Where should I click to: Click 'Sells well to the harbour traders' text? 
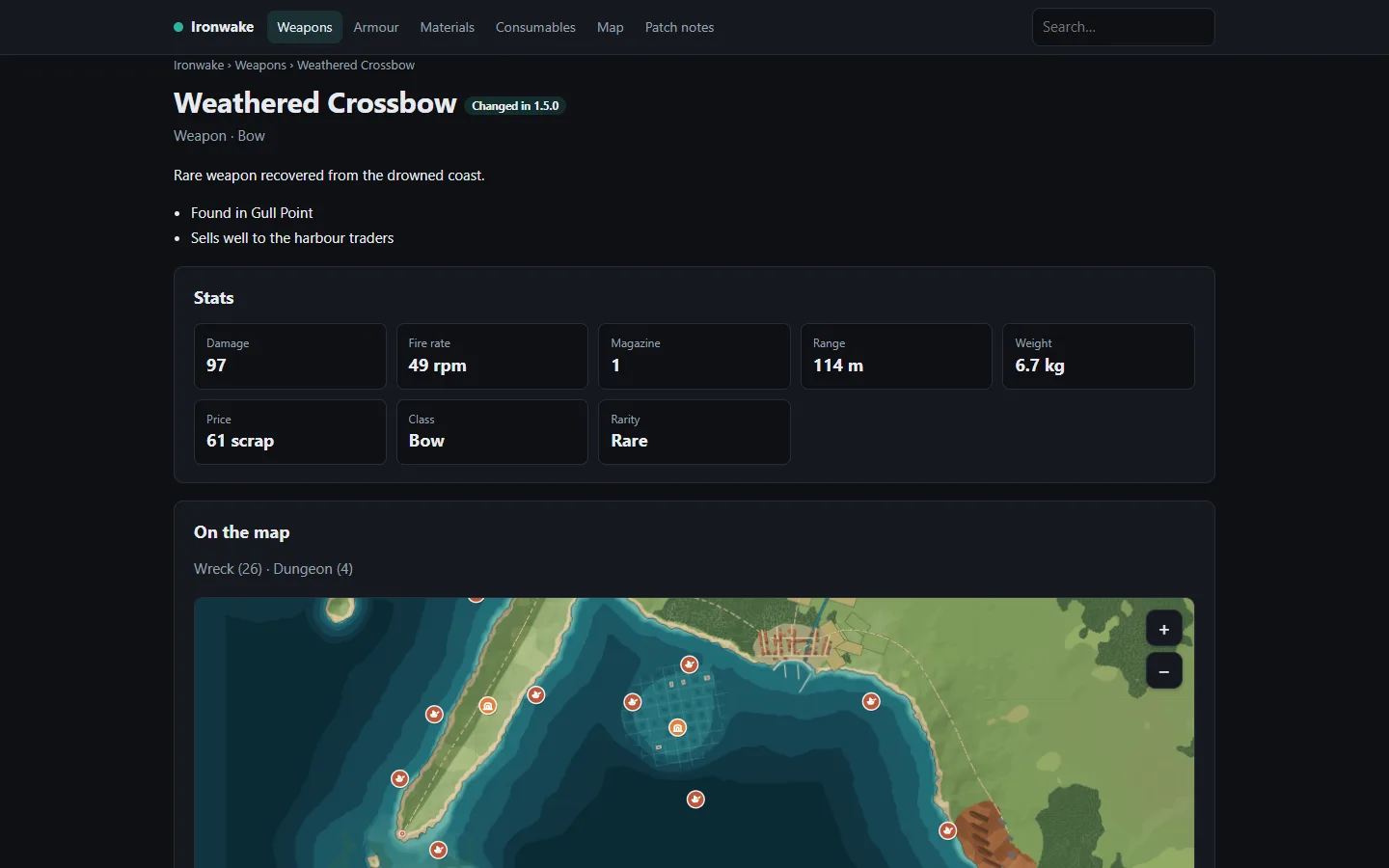pyautogui.click(x=292, y=238)
